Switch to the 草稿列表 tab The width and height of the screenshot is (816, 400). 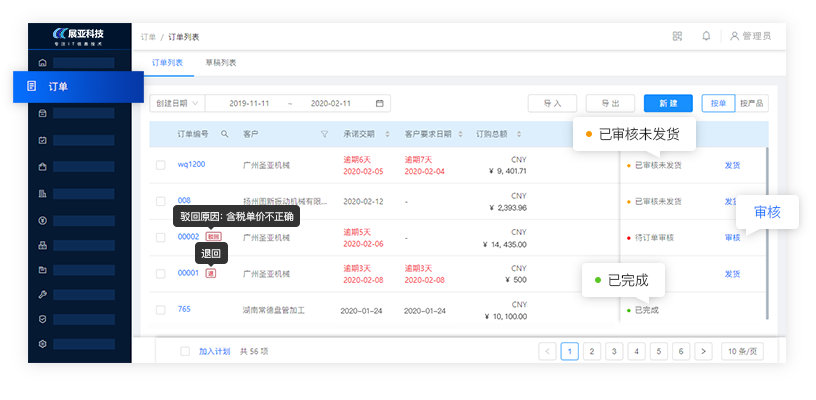click(x=221, y=63)
